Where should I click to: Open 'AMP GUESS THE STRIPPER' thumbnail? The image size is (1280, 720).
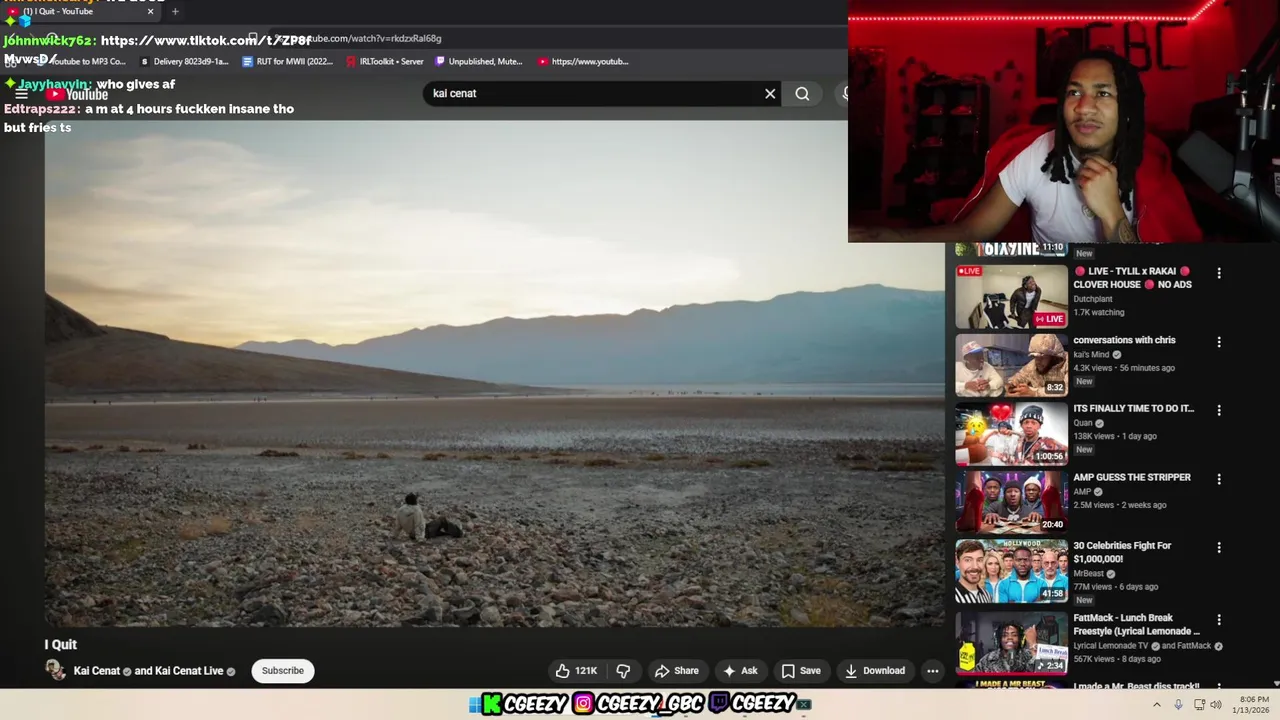pyautogui.click(x=1011, y=502)
